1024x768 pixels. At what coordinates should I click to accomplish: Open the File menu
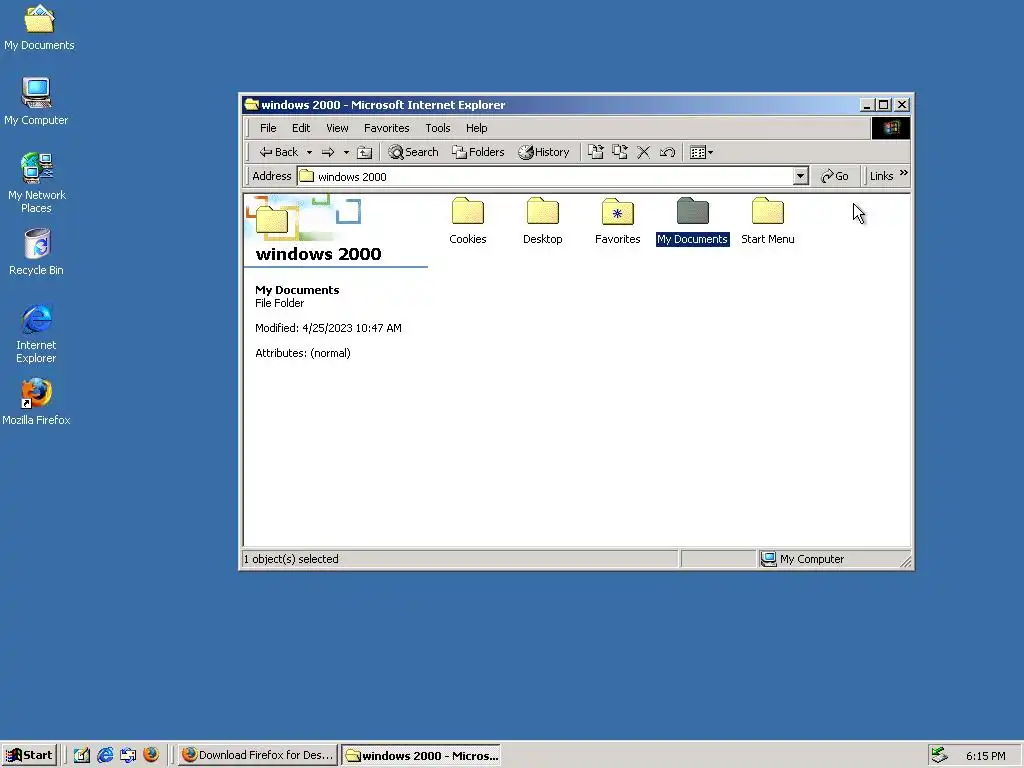coord(268,128)
